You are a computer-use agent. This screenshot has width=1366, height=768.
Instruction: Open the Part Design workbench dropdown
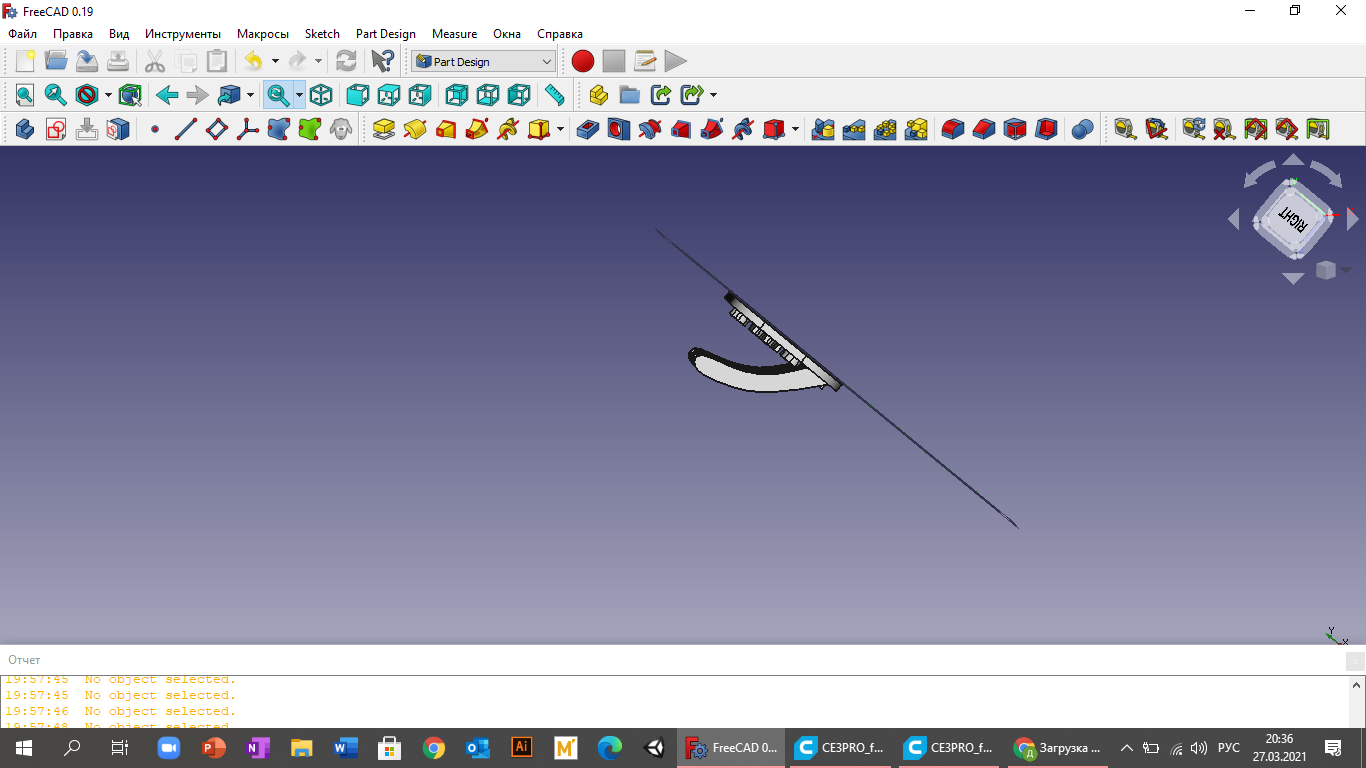pyautogui.click(x=484, y=61)
